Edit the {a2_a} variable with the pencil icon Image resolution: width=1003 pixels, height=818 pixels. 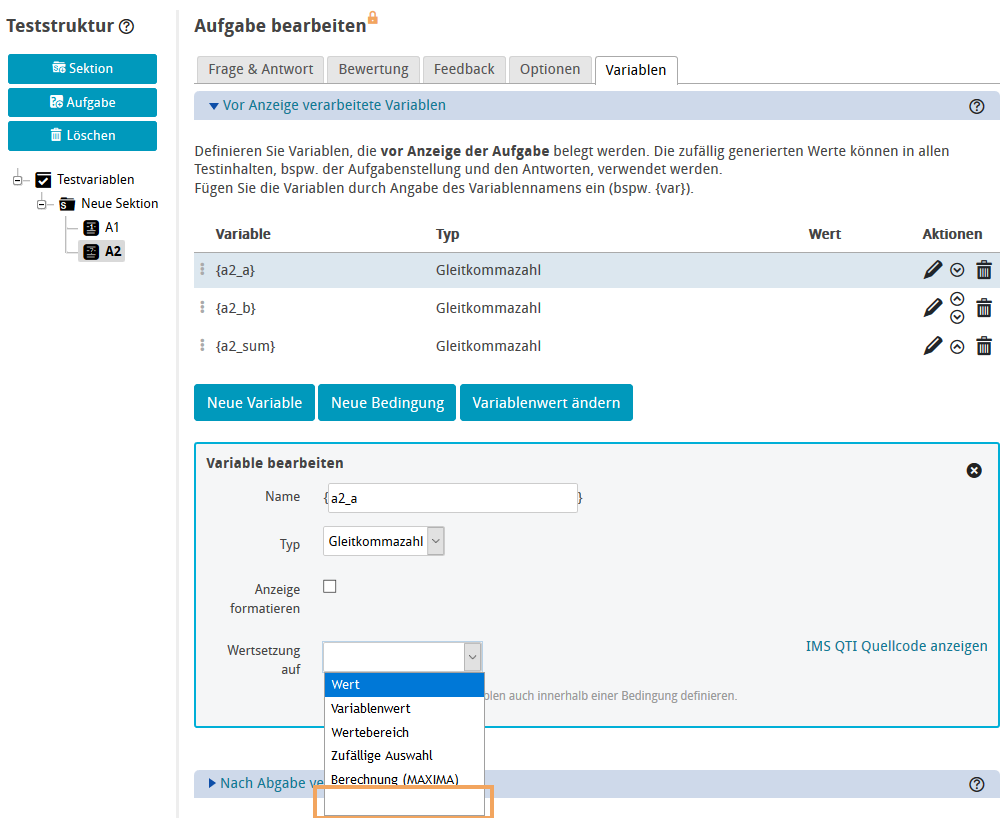point(932,269)
